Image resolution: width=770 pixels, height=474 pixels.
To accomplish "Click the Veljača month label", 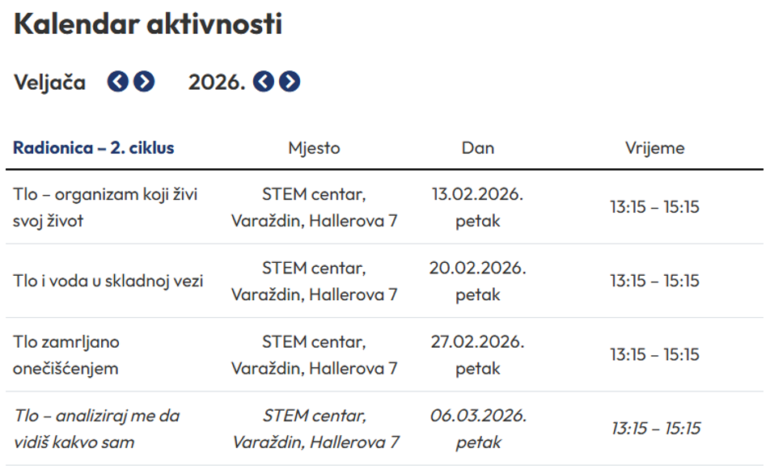I will click(x=50, y=82).
